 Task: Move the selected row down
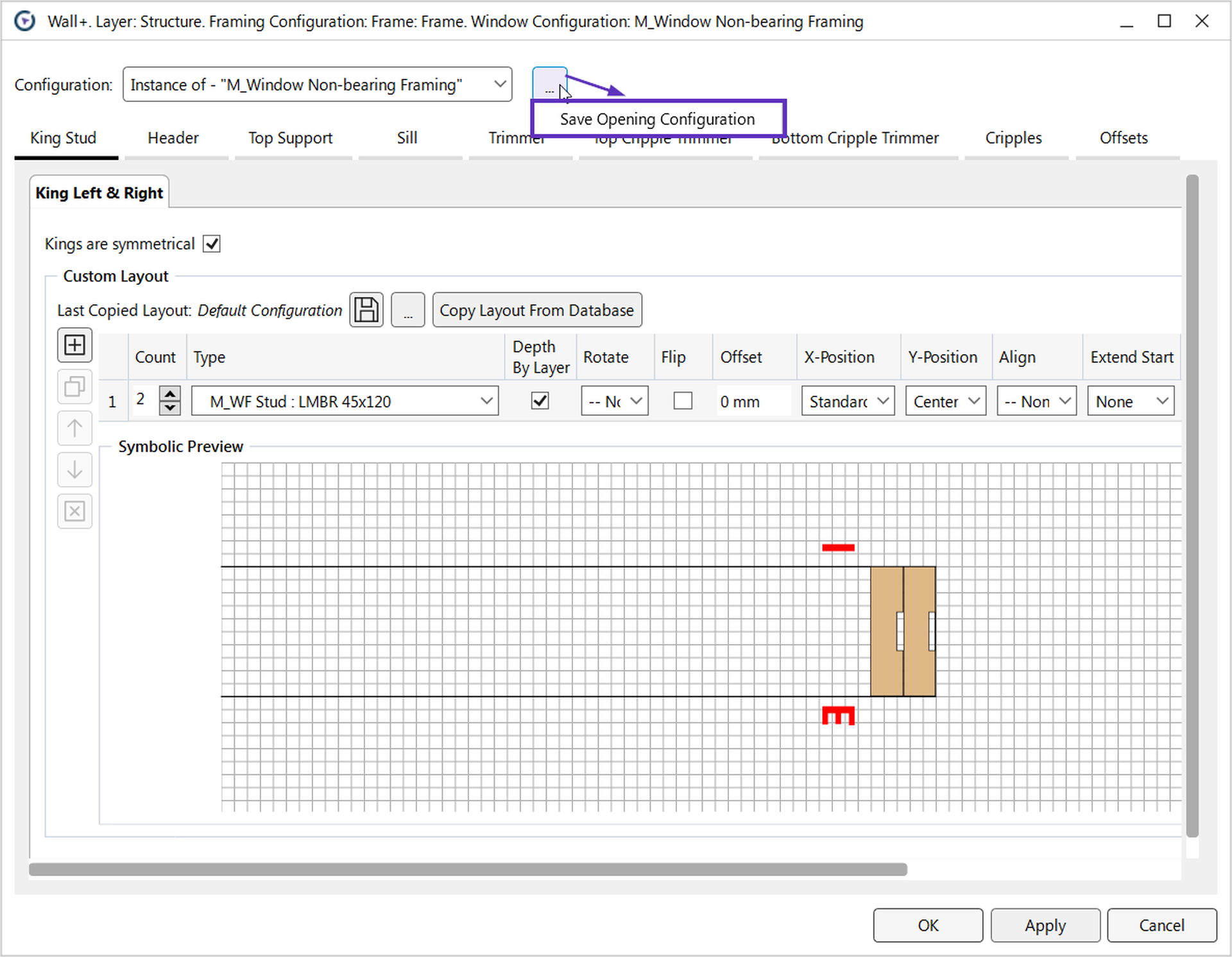tap(74, 470)
